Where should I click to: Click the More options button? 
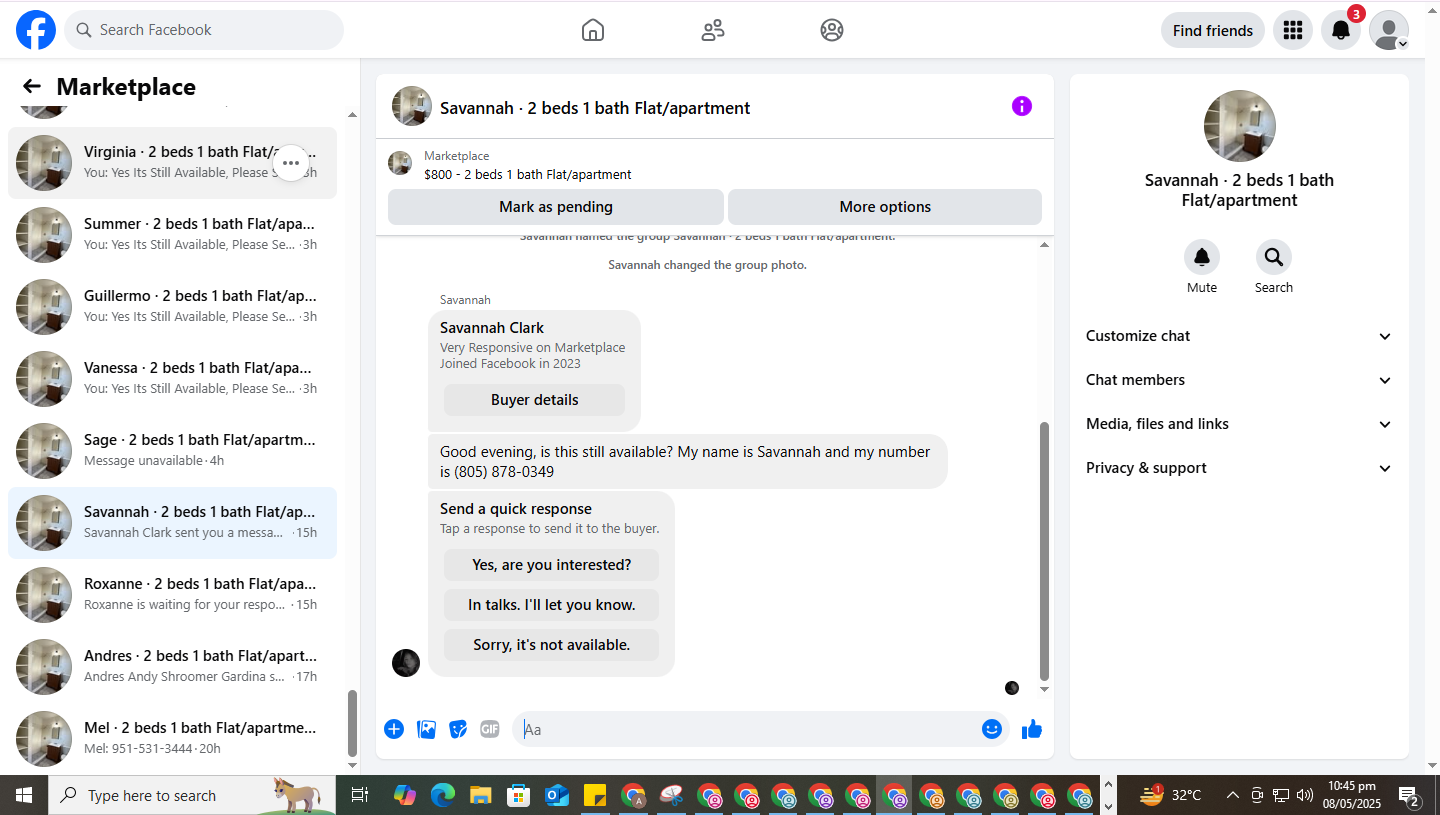(885, 207)
